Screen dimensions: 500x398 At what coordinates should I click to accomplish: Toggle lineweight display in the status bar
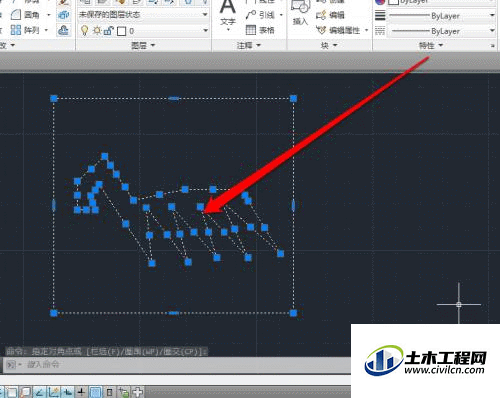(81, 392)
